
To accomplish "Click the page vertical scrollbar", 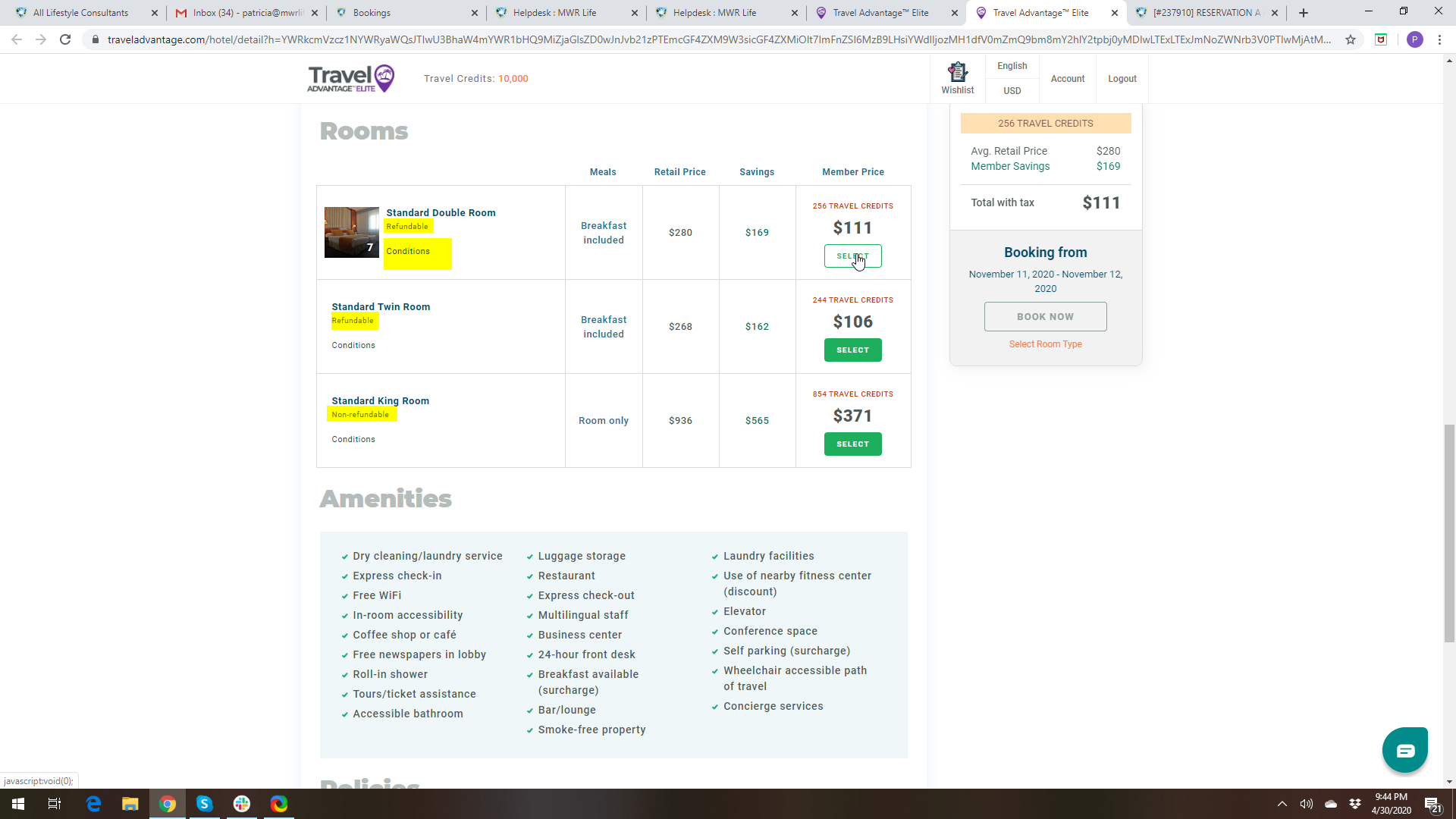I will pyautogui.click(x=1449, y=531).
